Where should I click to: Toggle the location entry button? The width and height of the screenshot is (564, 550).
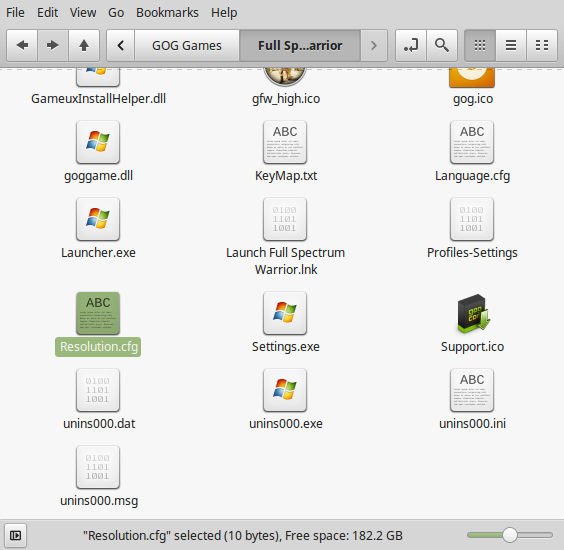411,45
